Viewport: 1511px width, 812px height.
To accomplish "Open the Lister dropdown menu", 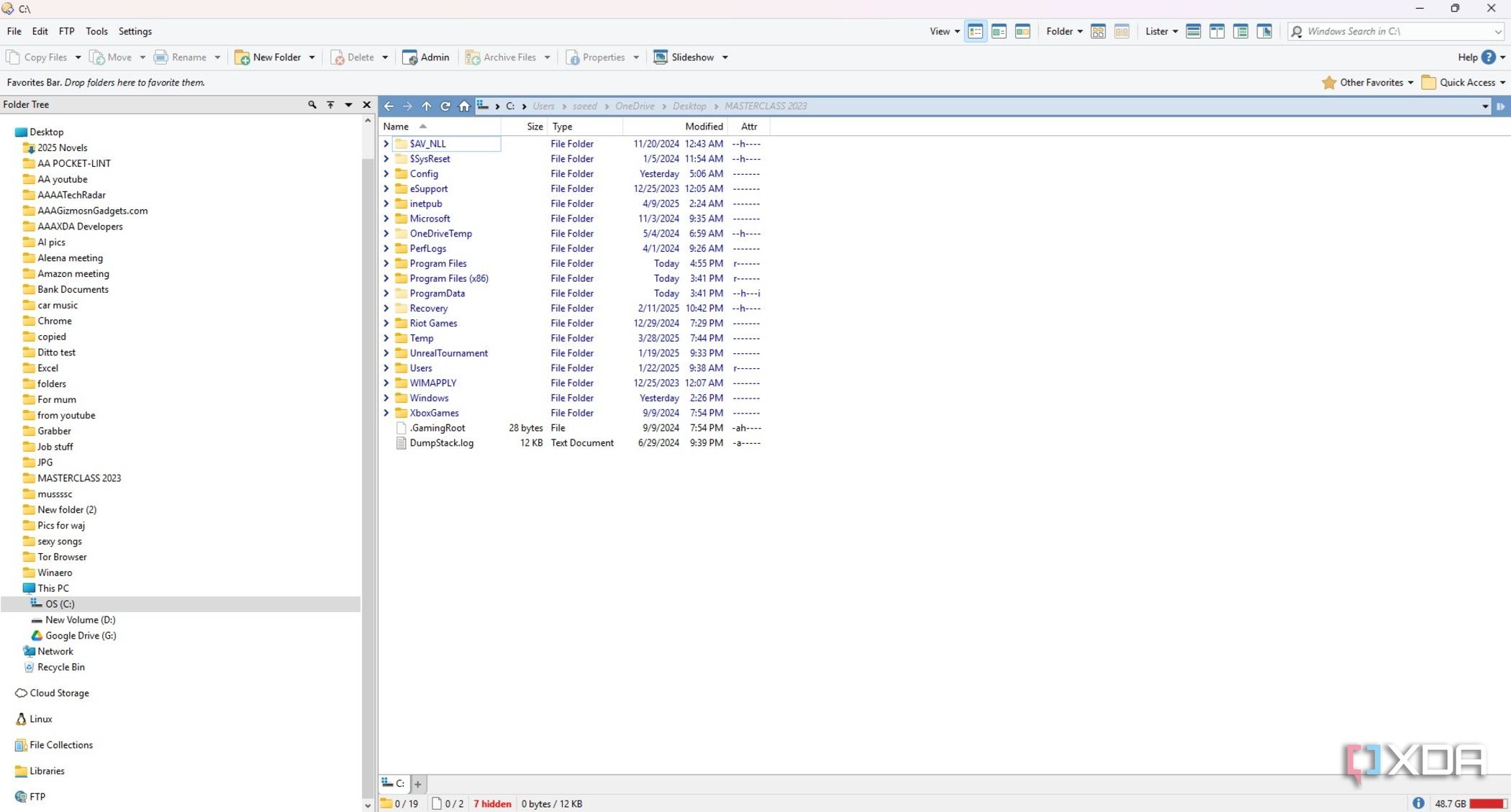I will tap(1161, 31).
